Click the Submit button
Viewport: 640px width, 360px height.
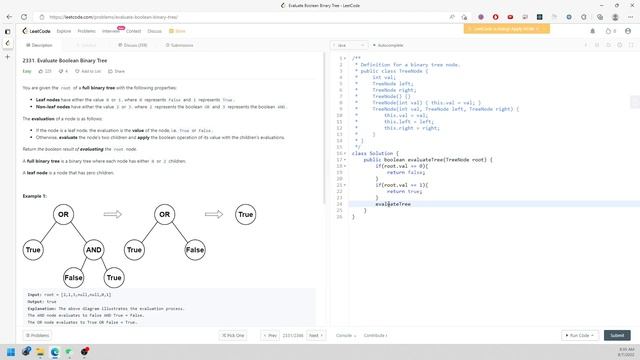[617, 336]
